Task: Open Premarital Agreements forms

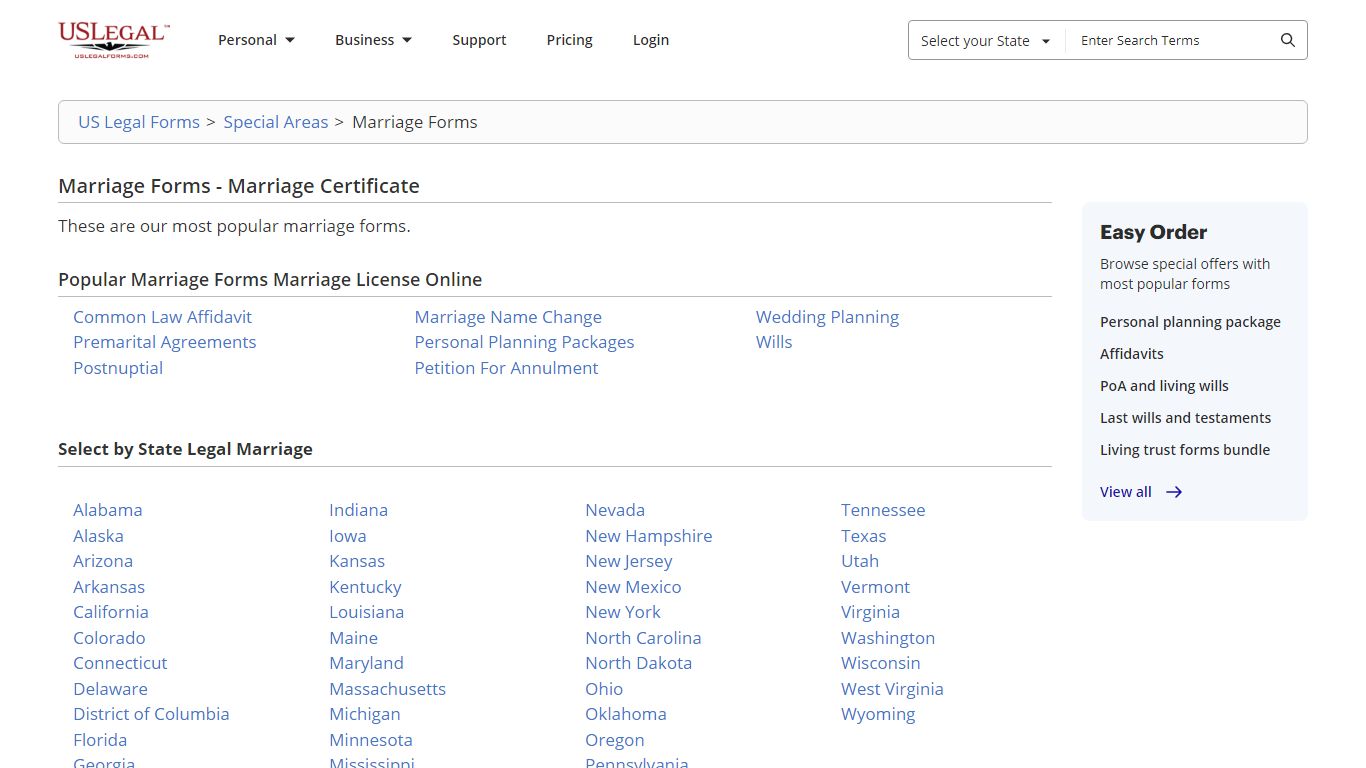Action: (164, 342)
